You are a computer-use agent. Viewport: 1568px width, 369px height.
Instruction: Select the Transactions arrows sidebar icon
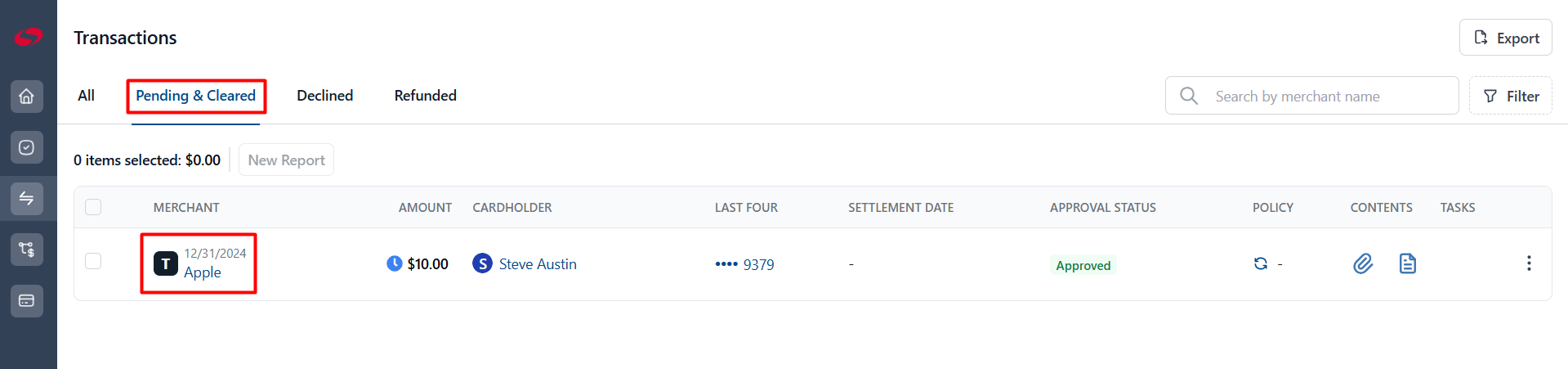click(26, 199)
